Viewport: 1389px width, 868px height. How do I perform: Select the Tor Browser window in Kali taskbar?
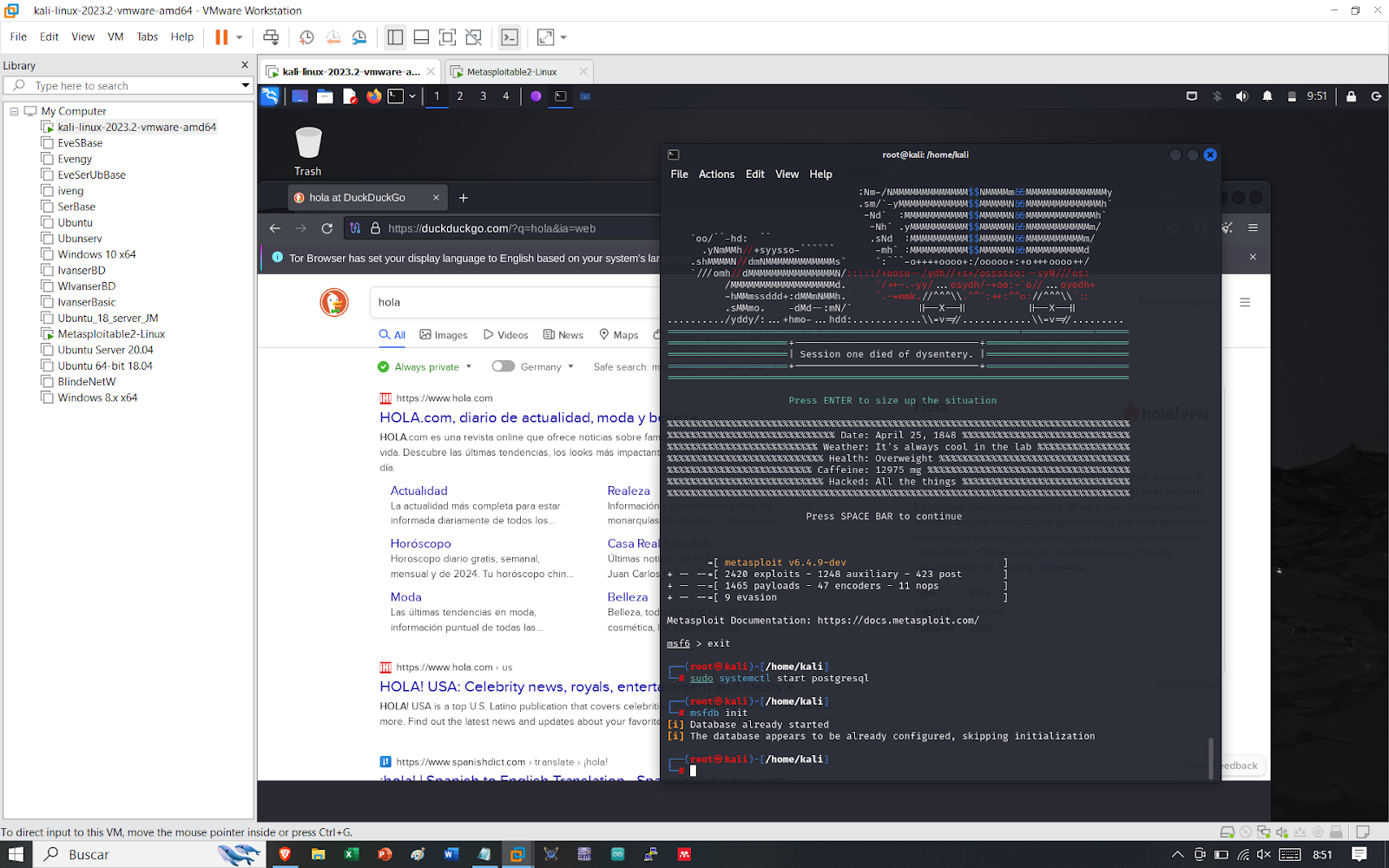(536, 96)
